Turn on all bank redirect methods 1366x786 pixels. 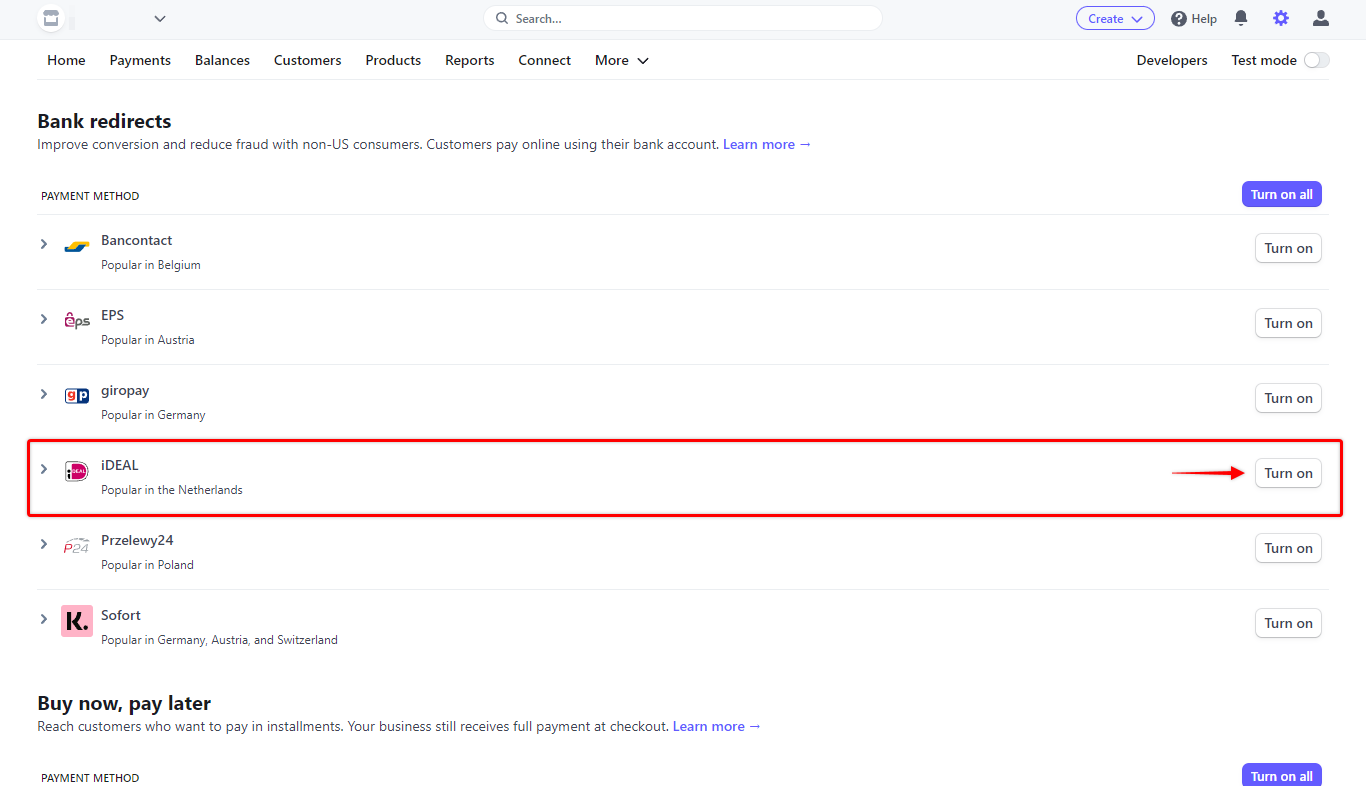pyautogui.click(x=1281, y=194)
